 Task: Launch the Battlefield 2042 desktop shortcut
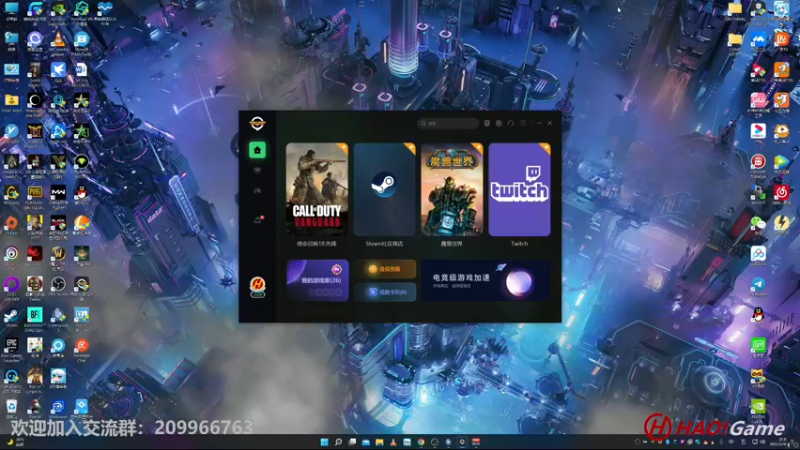point(35,319)
